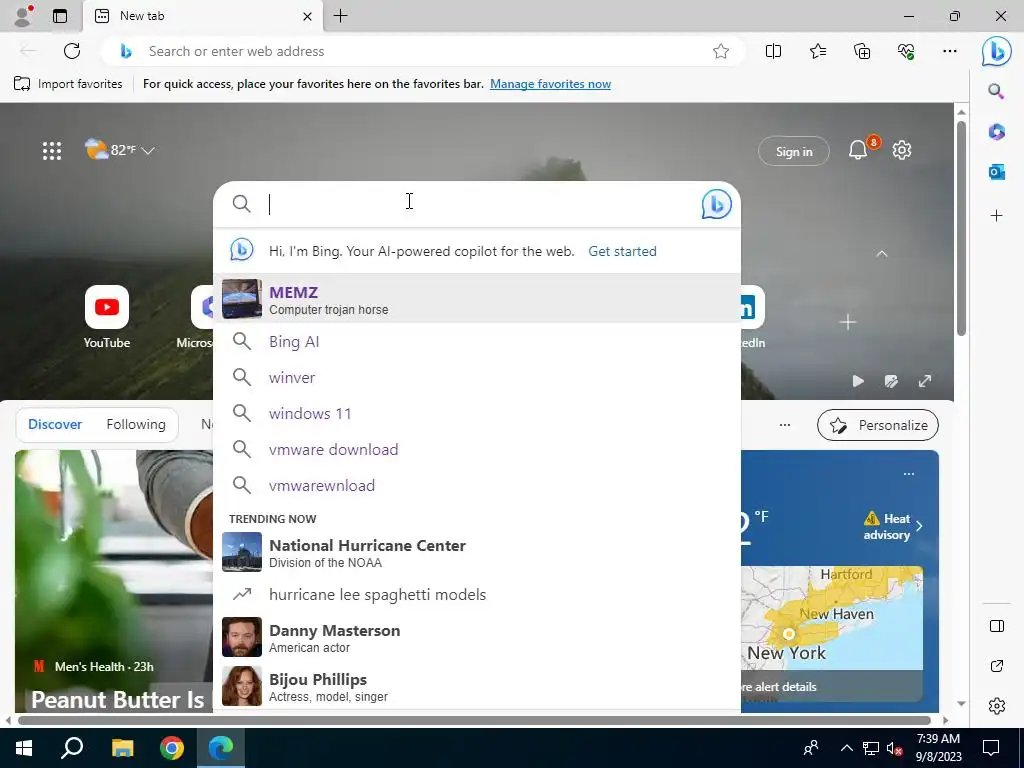
Task: Play the background video
Action: tap(858, 381)
